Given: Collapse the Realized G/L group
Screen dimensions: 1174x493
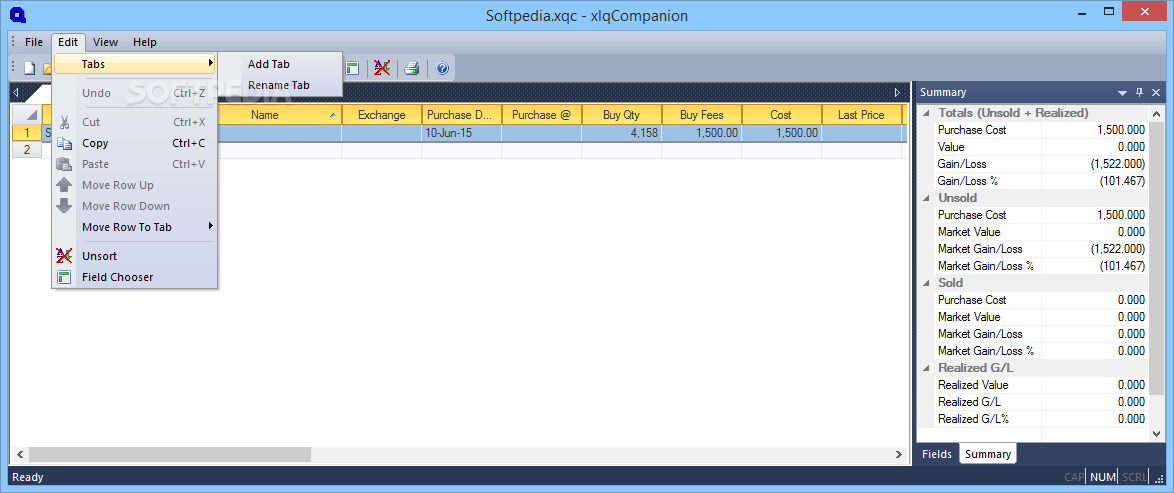Looking at the screenshot, I should 926,368.
